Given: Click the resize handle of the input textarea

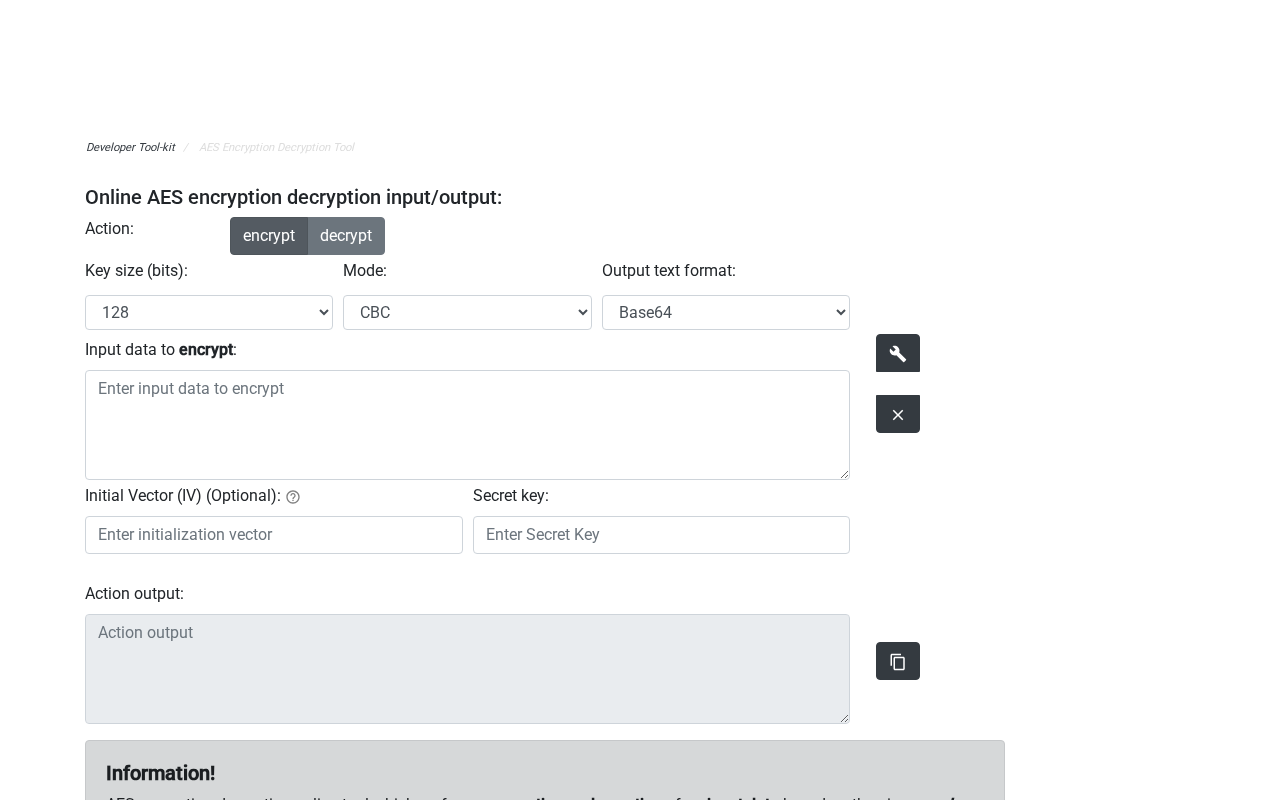Looking at the screenshot, I should (844, 474).
